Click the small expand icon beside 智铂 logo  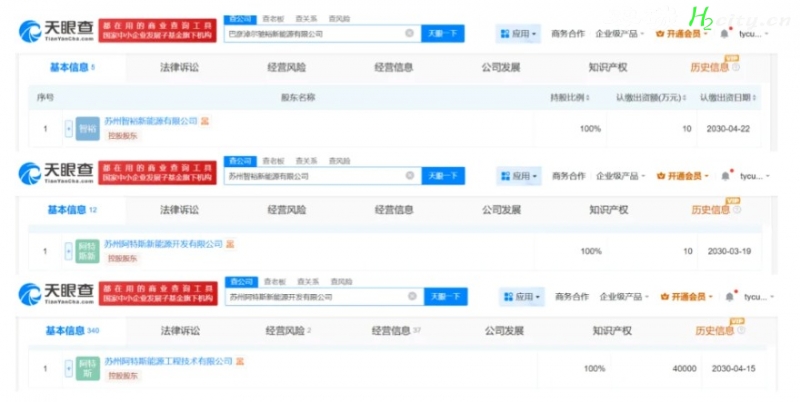click(69, 128)
